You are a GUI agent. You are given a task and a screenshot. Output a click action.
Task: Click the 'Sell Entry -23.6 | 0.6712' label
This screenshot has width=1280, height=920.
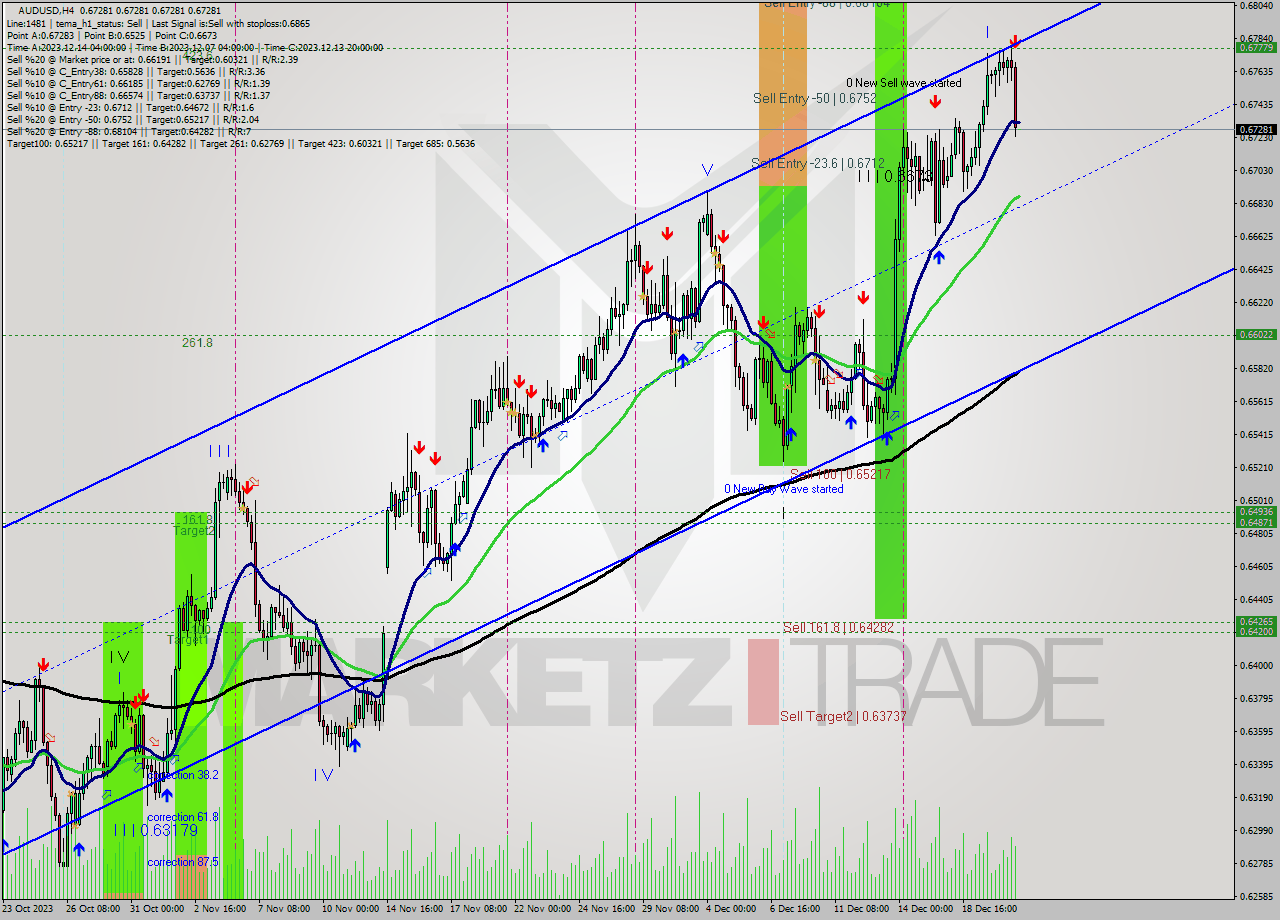pos(817,162)
